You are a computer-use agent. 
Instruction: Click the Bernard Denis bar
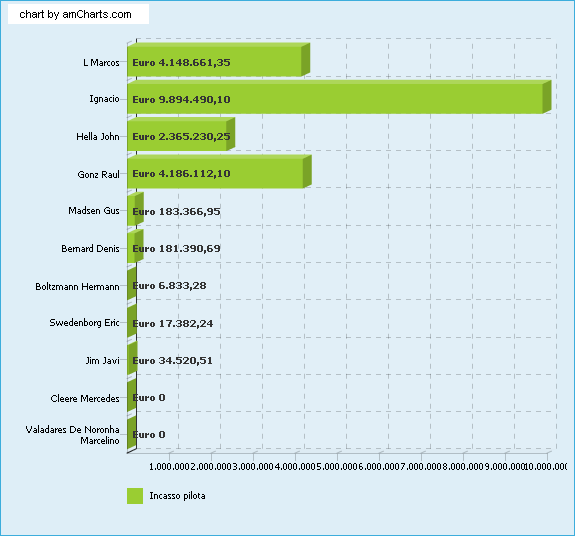click(x=135, y=246)
